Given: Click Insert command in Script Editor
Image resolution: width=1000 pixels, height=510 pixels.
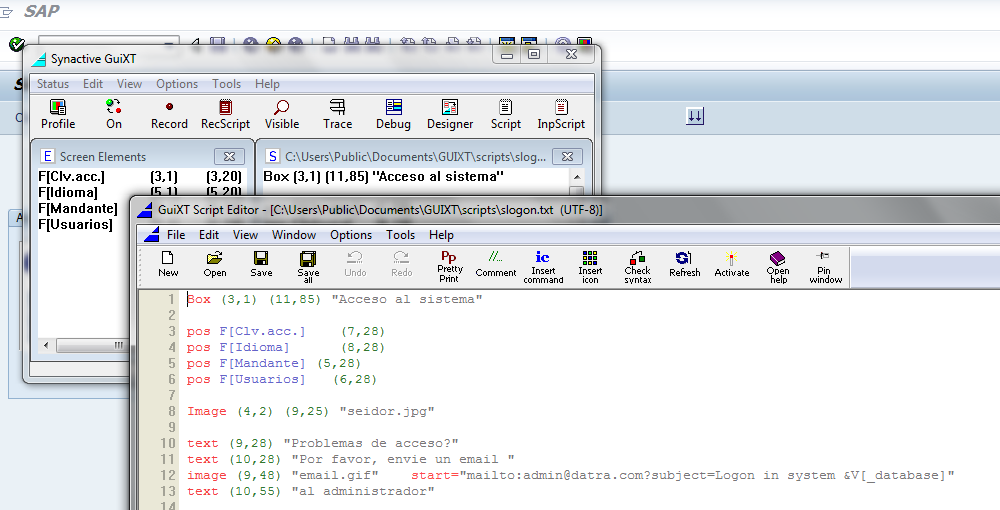Looking at the screenshot, I should [543, 266].
